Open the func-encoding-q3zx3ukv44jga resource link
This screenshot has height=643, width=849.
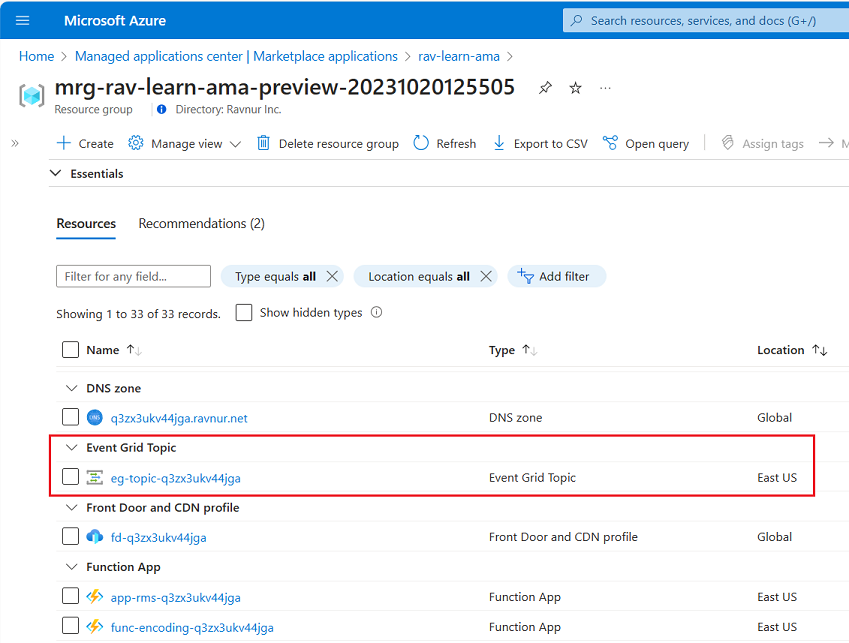coord(192,627)
